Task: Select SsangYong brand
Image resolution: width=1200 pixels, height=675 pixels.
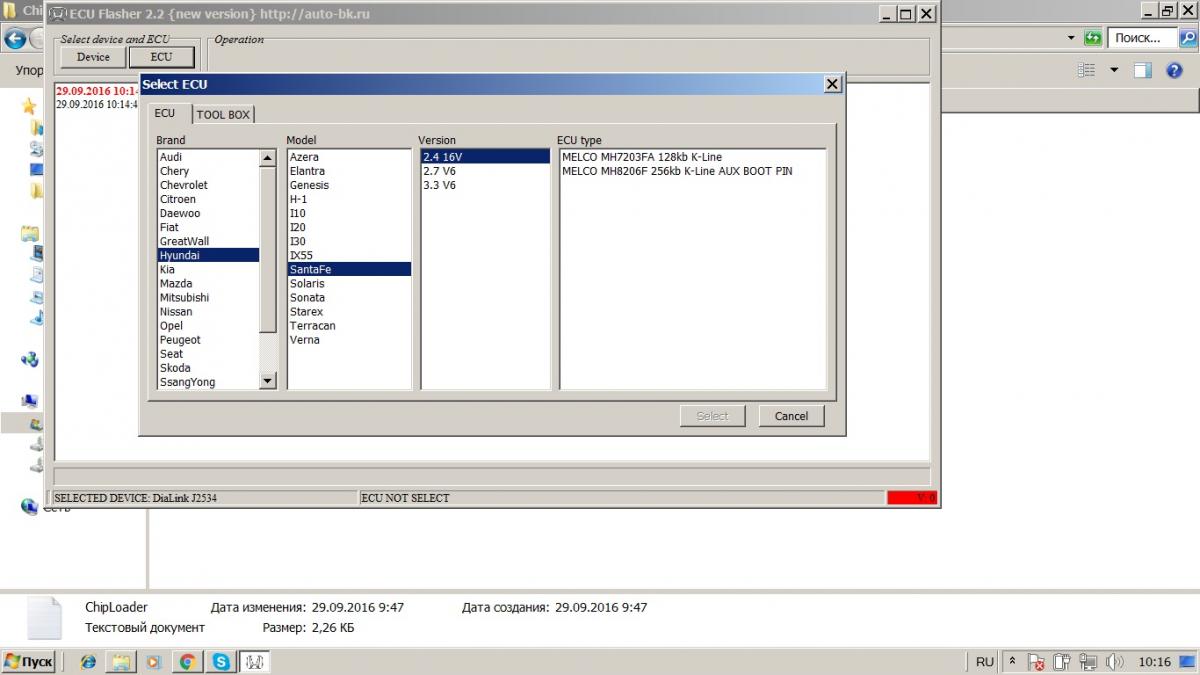Action: (208, 382)
